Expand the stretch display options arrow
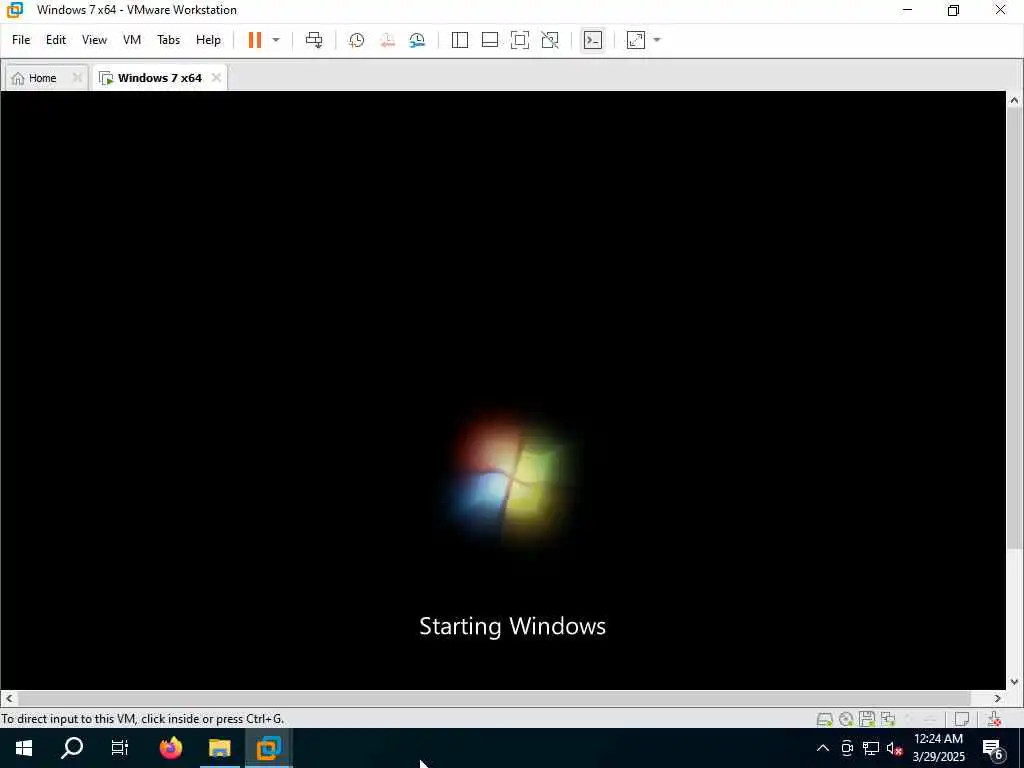The height and width of the screenshot is (768, 1024). (x=657, y=40)
